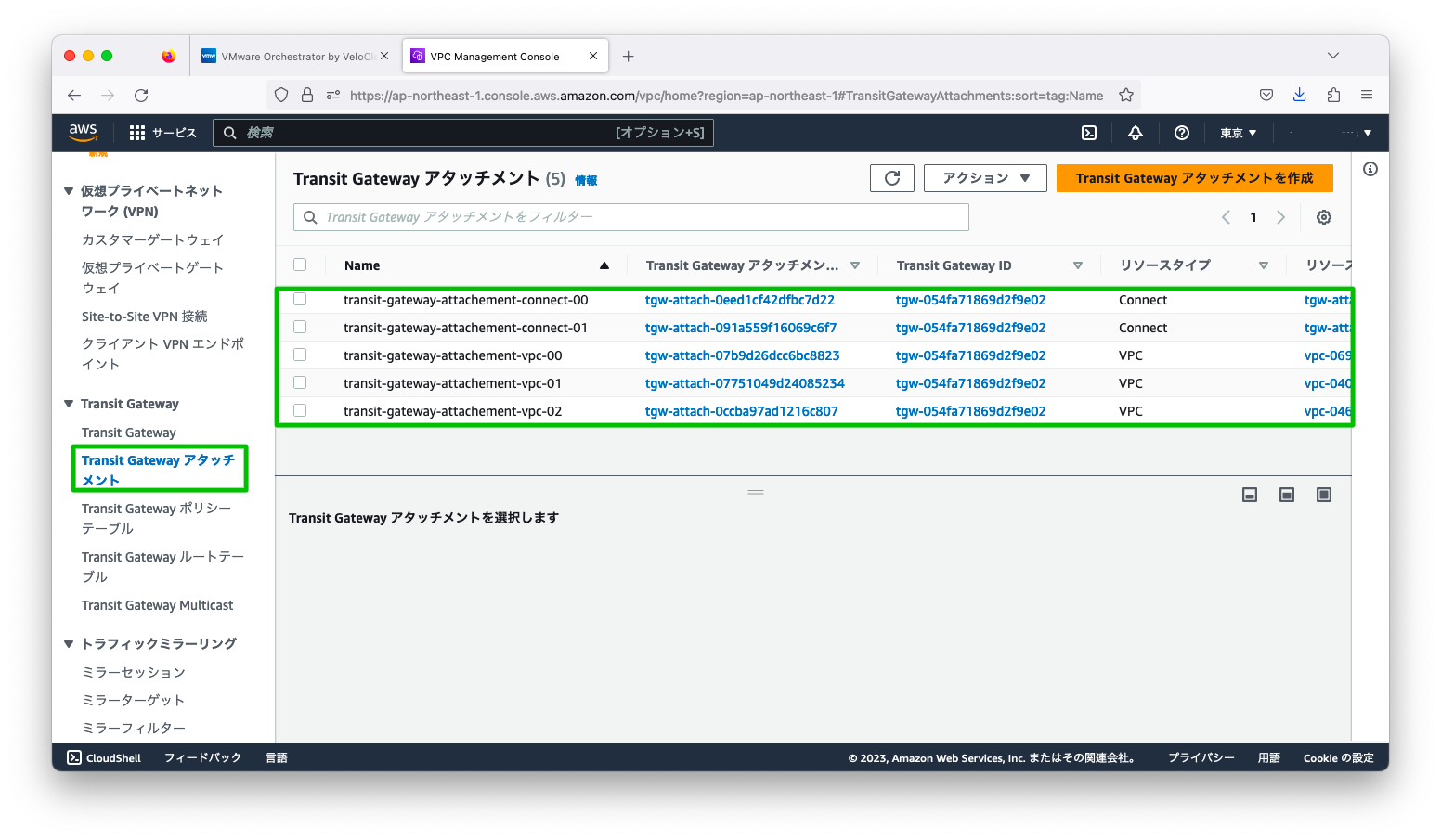
Task: Open tgw-attach-0eed1cf42dfbc7d22 attachment link
Action: [740, 300]
